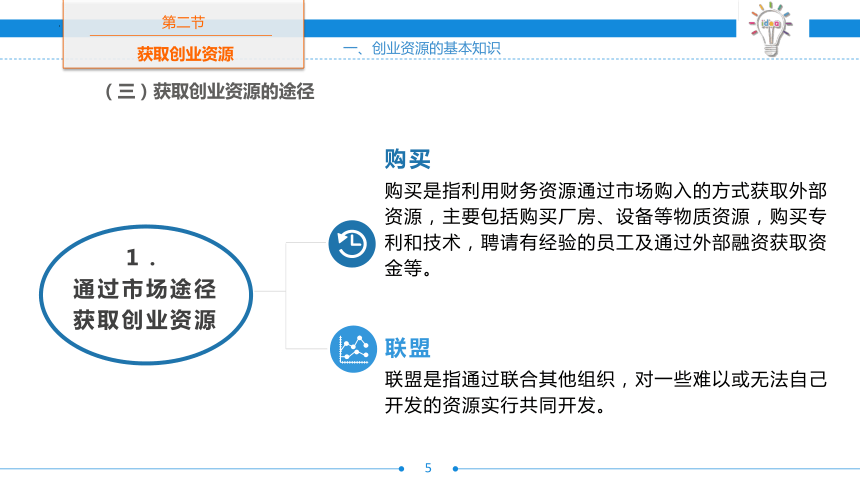Click the oval 通过市场途径 获取创业资源
Viewport: 860px width, 484px height.
point(146,295)
